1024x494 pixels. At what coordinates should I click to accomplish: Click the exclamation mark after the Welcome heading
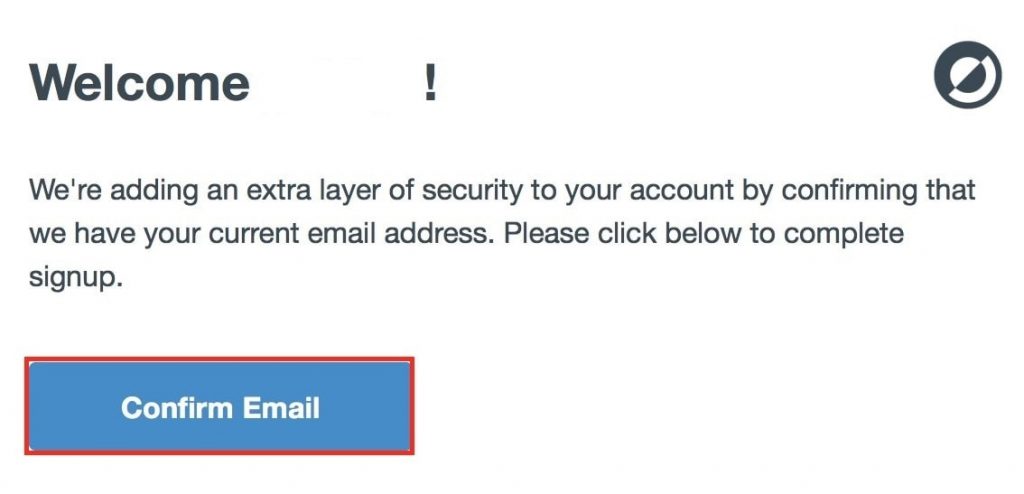430,83
